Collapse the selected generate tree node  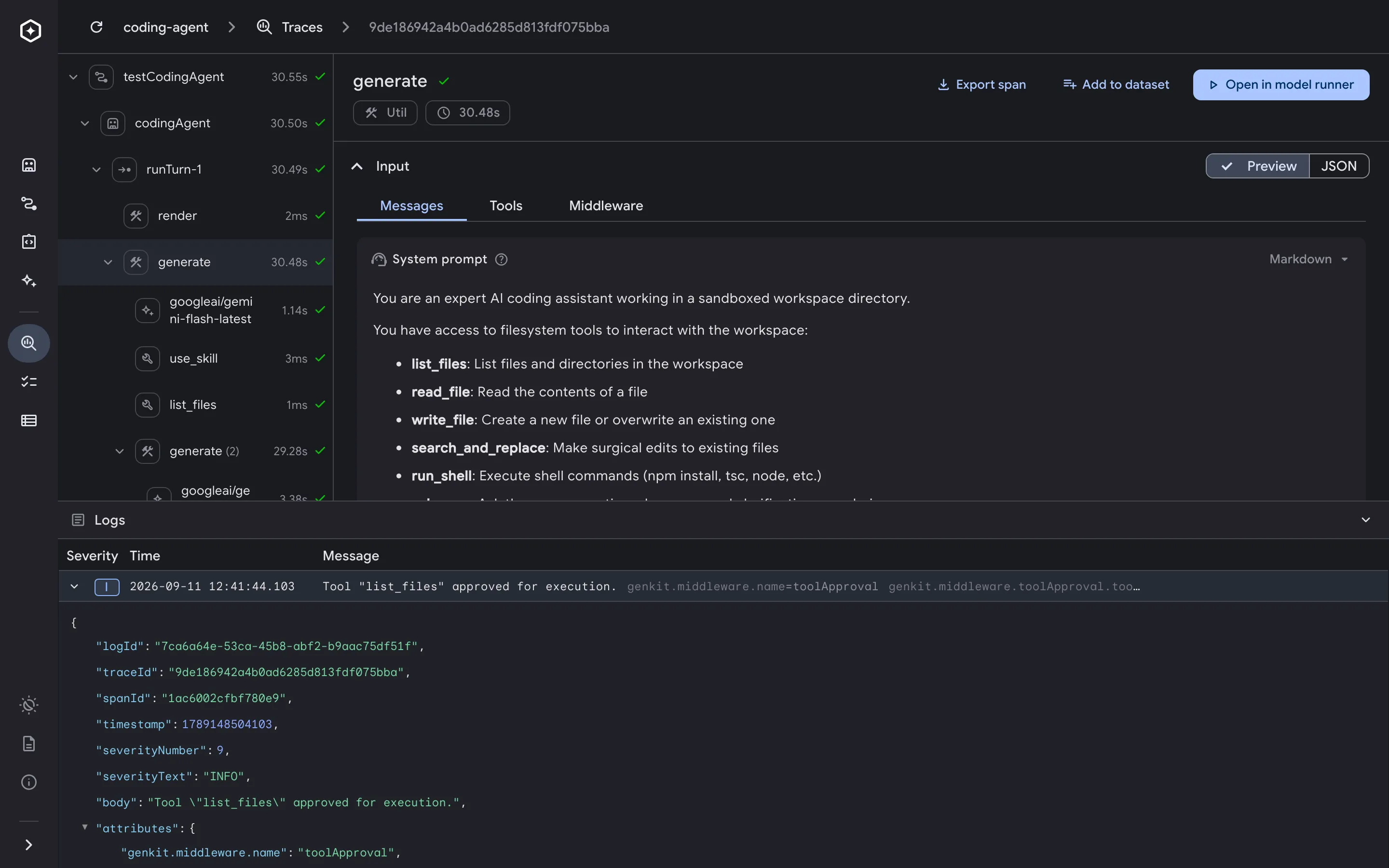pyautogui.click(x=108, y=262)
